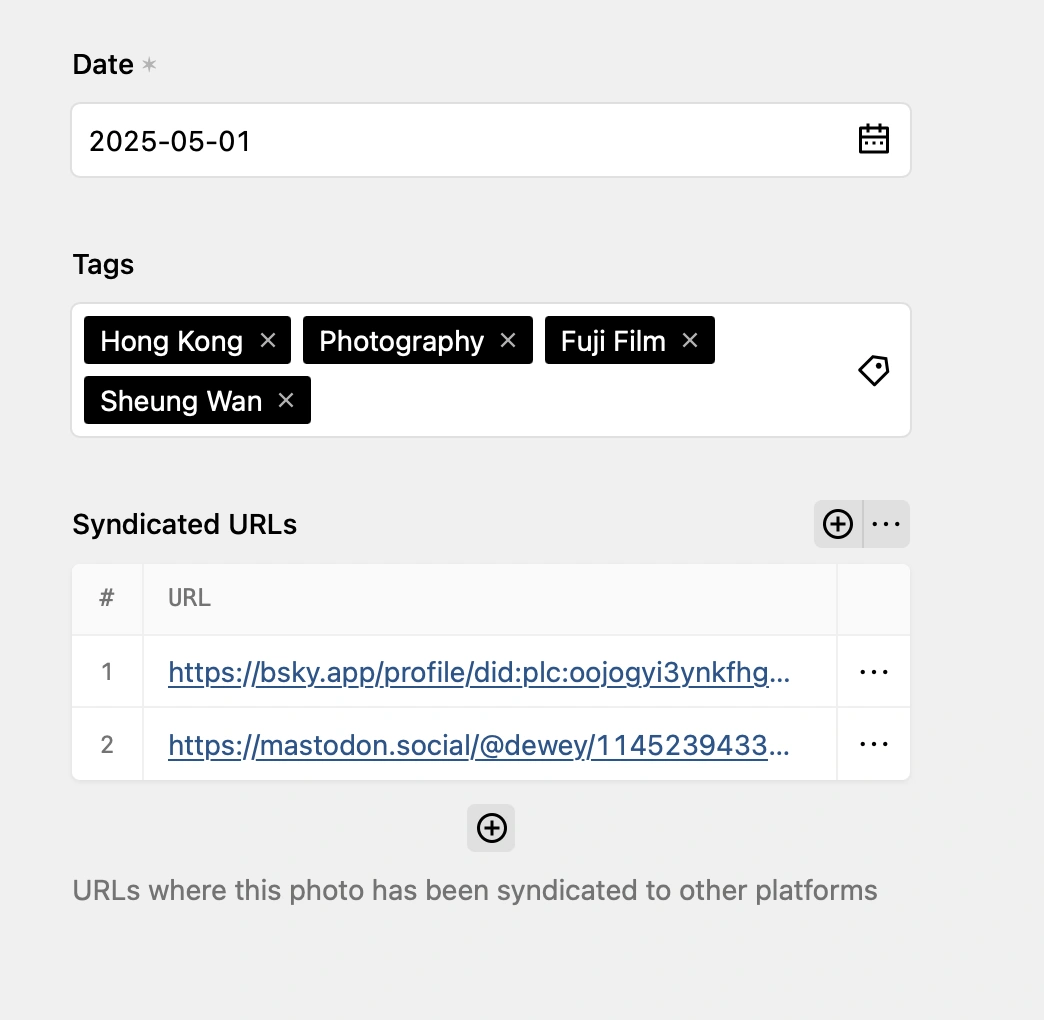Remove the Hong Kong tag
This screenshot has height=1020, width=1044.
point(268,341)
